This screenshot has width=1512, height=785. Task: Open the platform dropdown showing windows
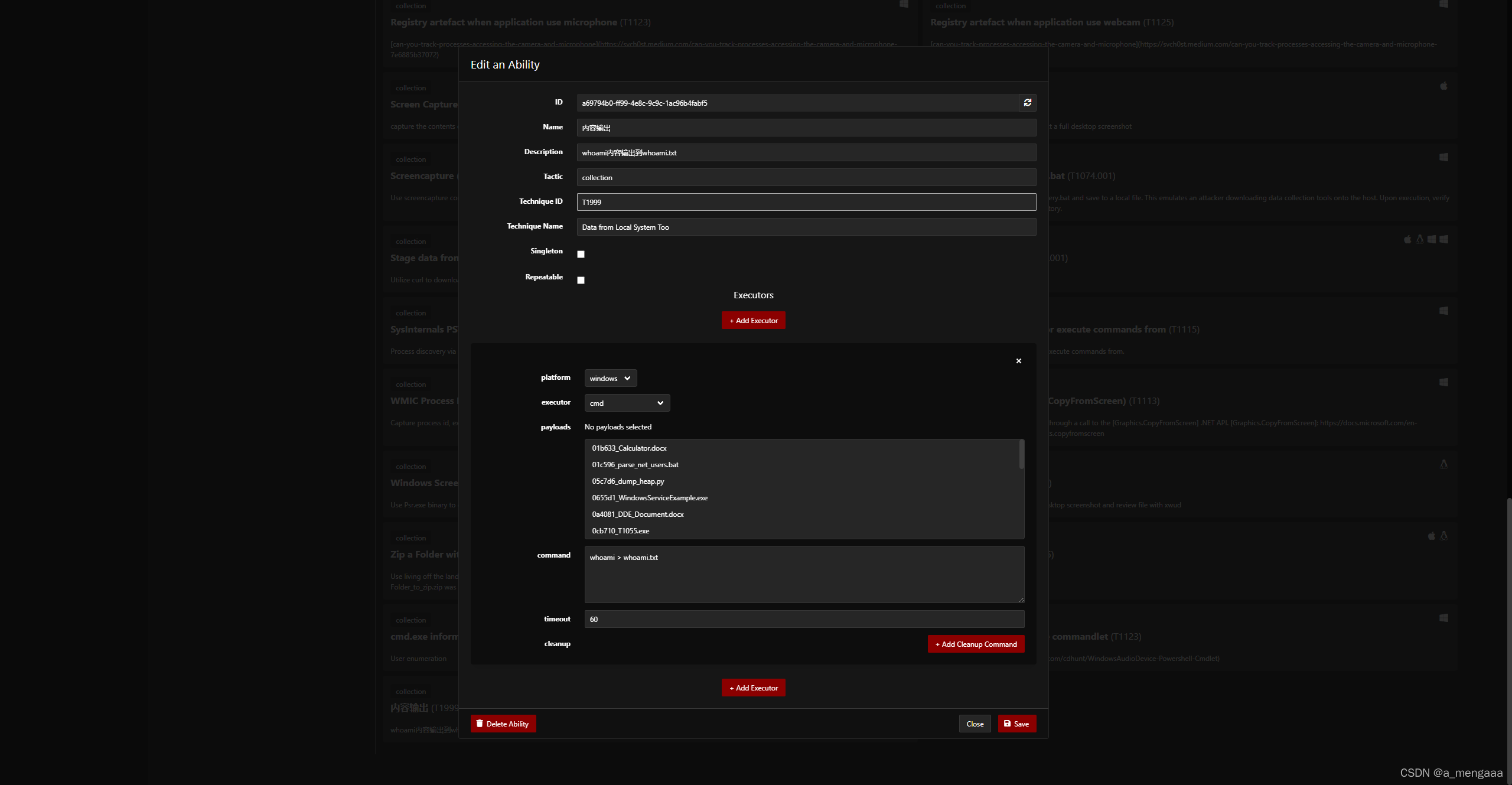point(610,378)
